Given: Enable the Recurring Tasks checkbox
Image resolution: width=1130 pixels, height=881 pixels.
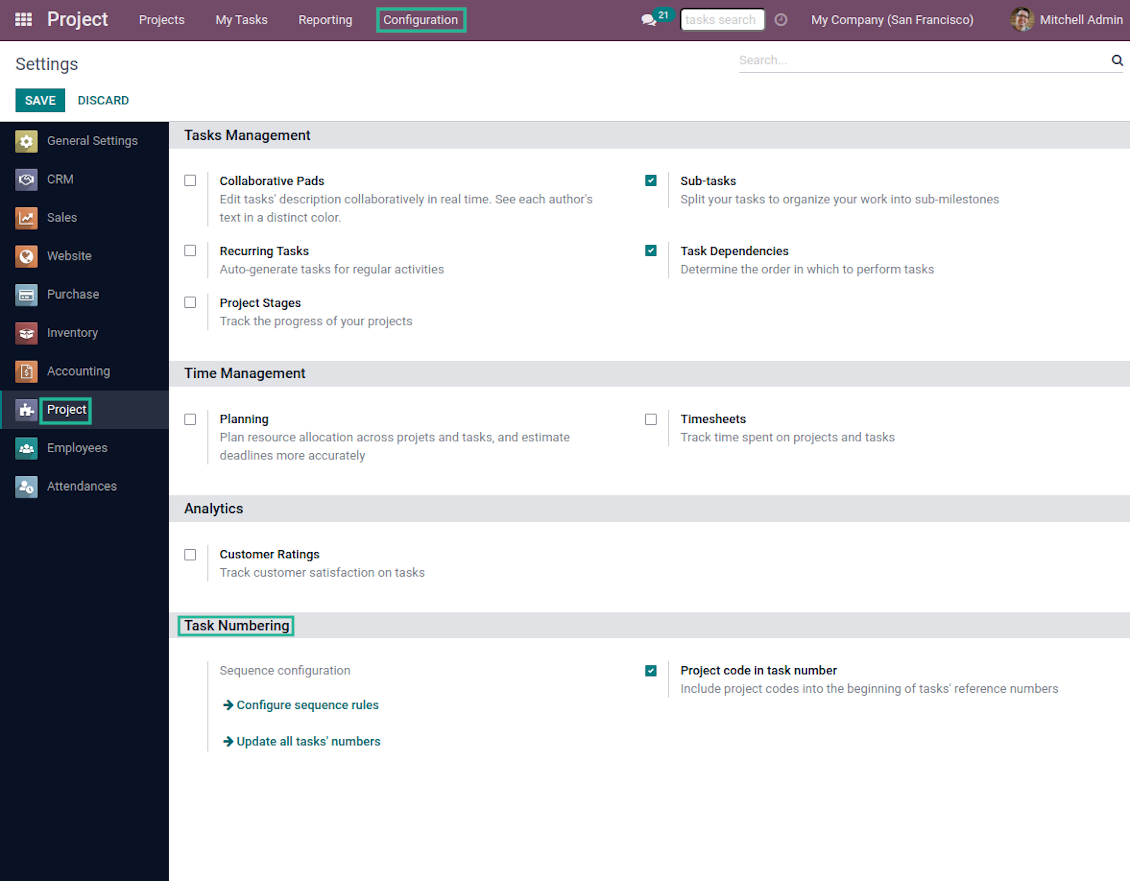Looking at the screenshot, I should click(190, 250).
